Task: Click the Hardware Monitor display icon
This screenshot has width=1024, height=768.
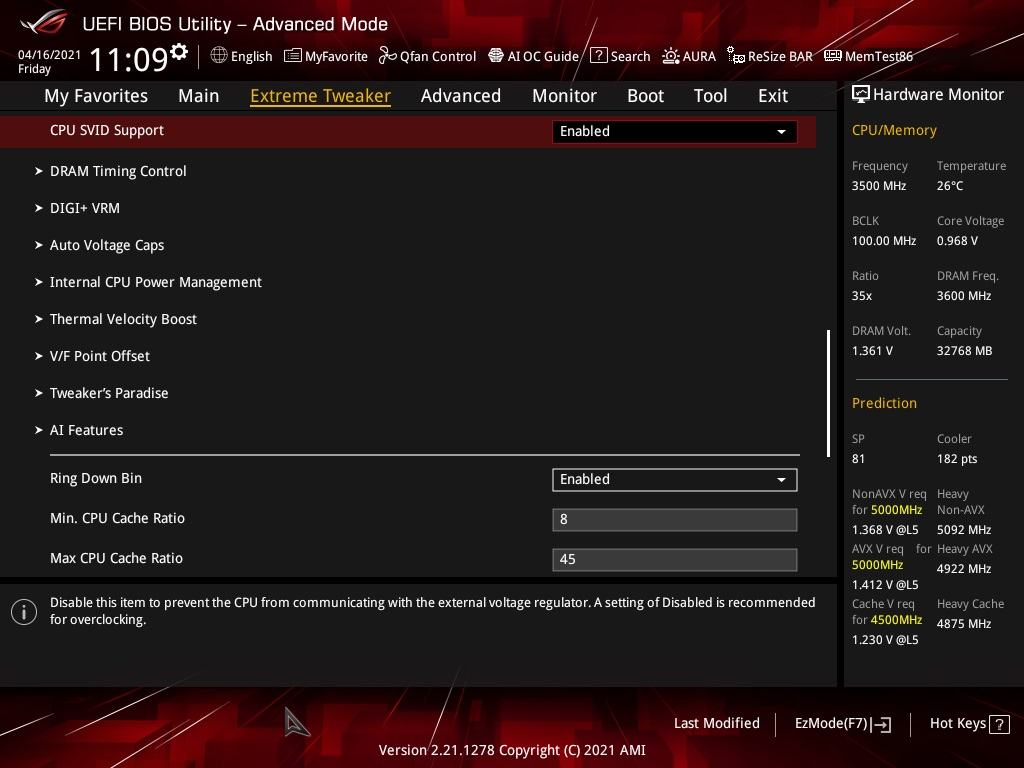Action: [x=861, y=95]
